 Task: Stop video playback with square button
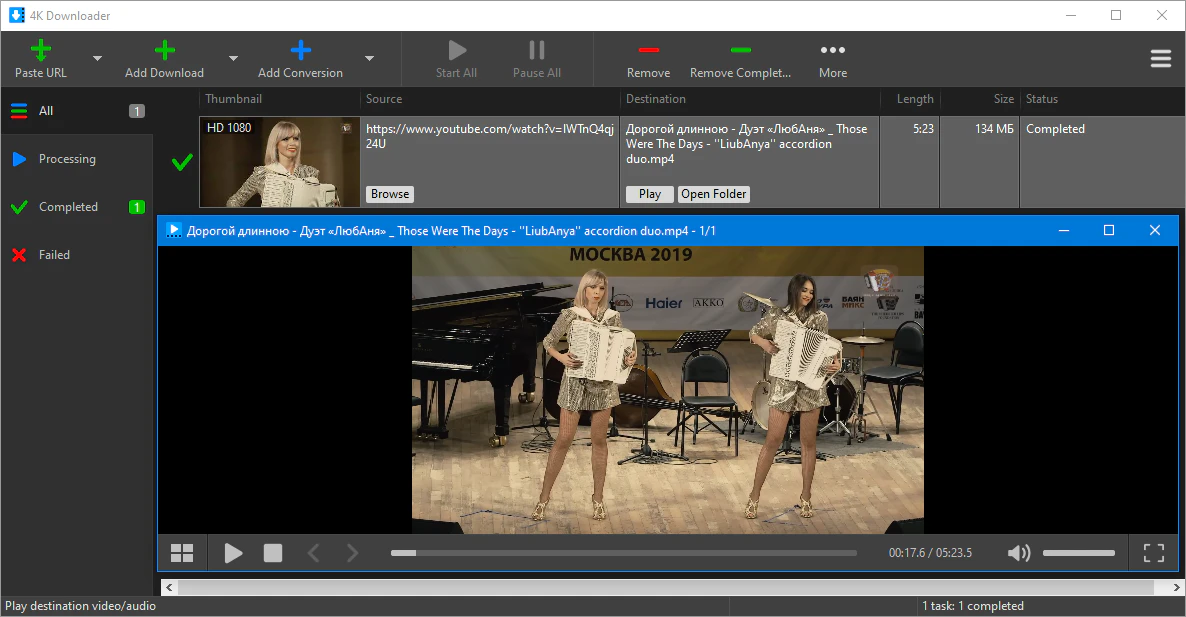click(x=273, y=553)
